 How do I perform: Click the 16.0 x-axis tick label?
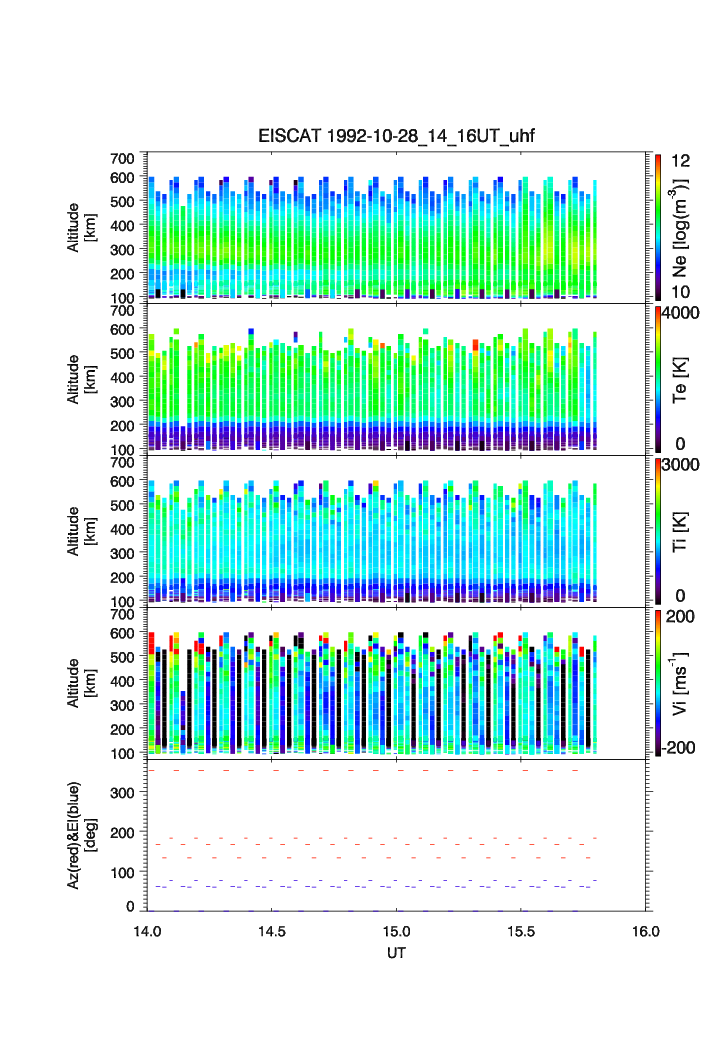click(646, 931)
